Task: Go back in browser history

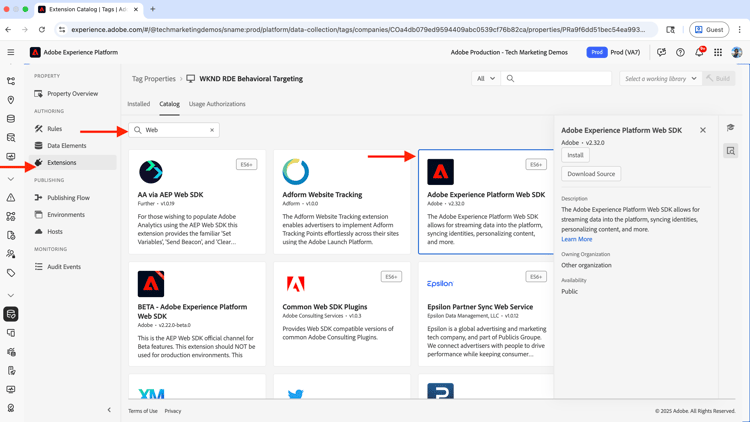Action: (9, 30)
